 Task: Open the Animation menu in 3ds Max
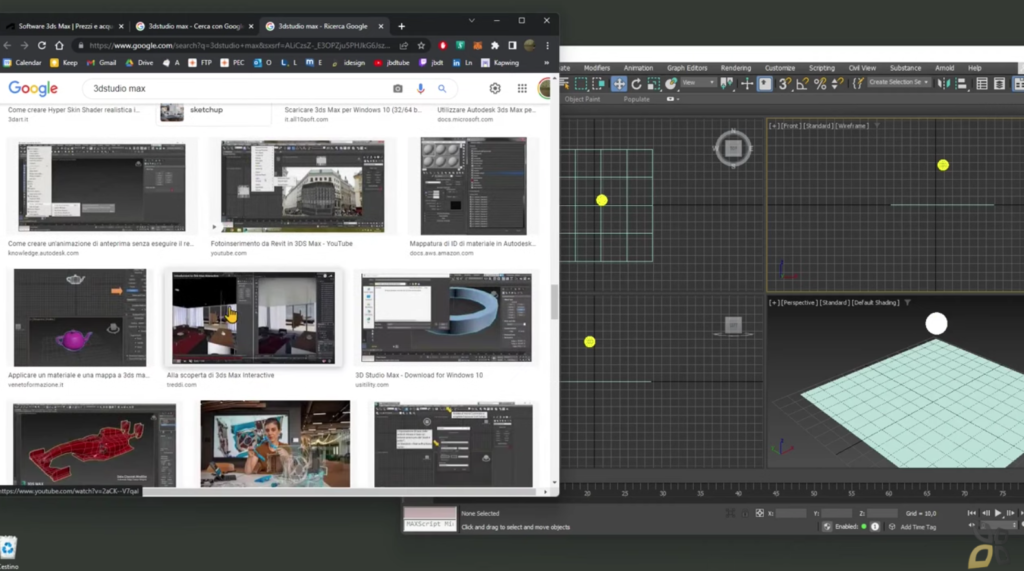coord(638,68)
